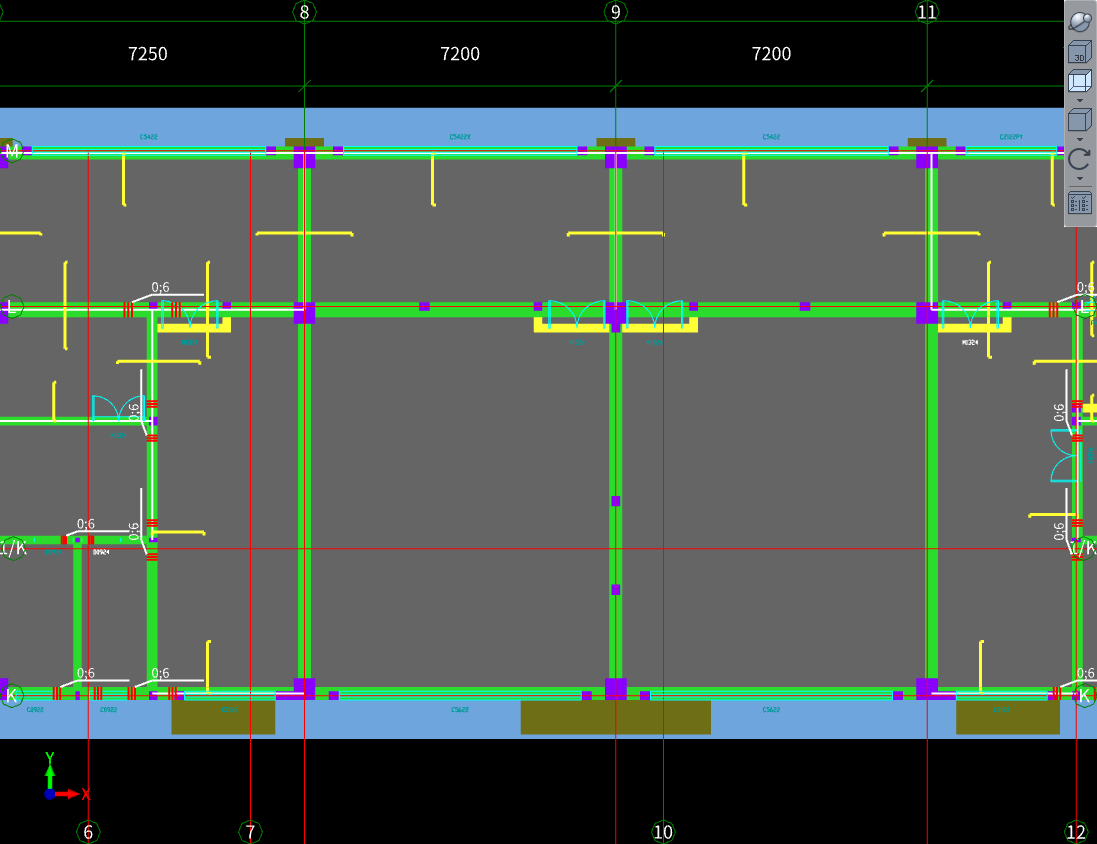Select axis bubble 9 at top
Viewport: 1097px width, 844px height.
tap(616, 11)
